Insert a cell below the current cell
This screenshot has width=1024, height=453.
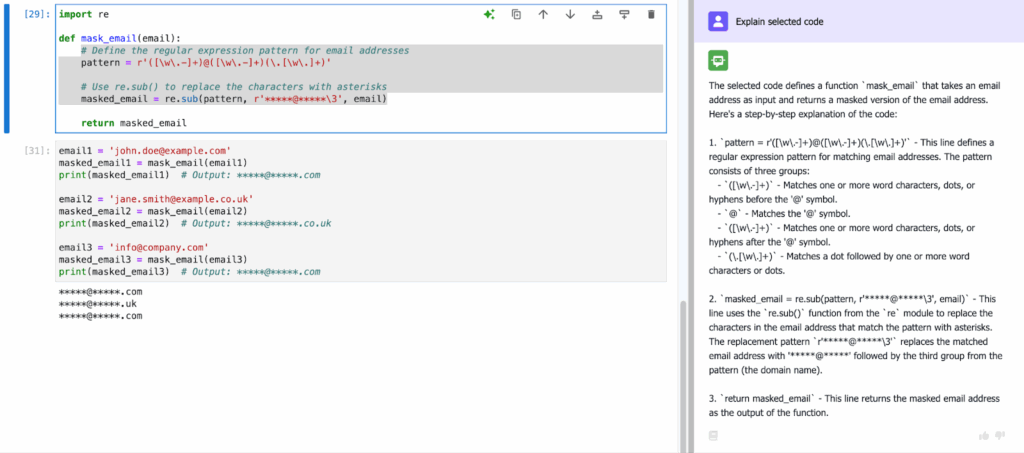coord(624,15)
